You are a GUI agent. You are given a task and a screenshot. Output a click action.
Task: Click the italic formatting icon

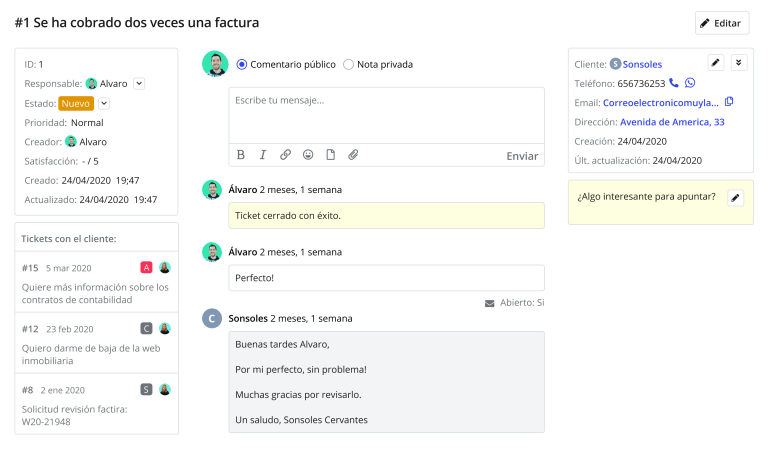point(263,155)
